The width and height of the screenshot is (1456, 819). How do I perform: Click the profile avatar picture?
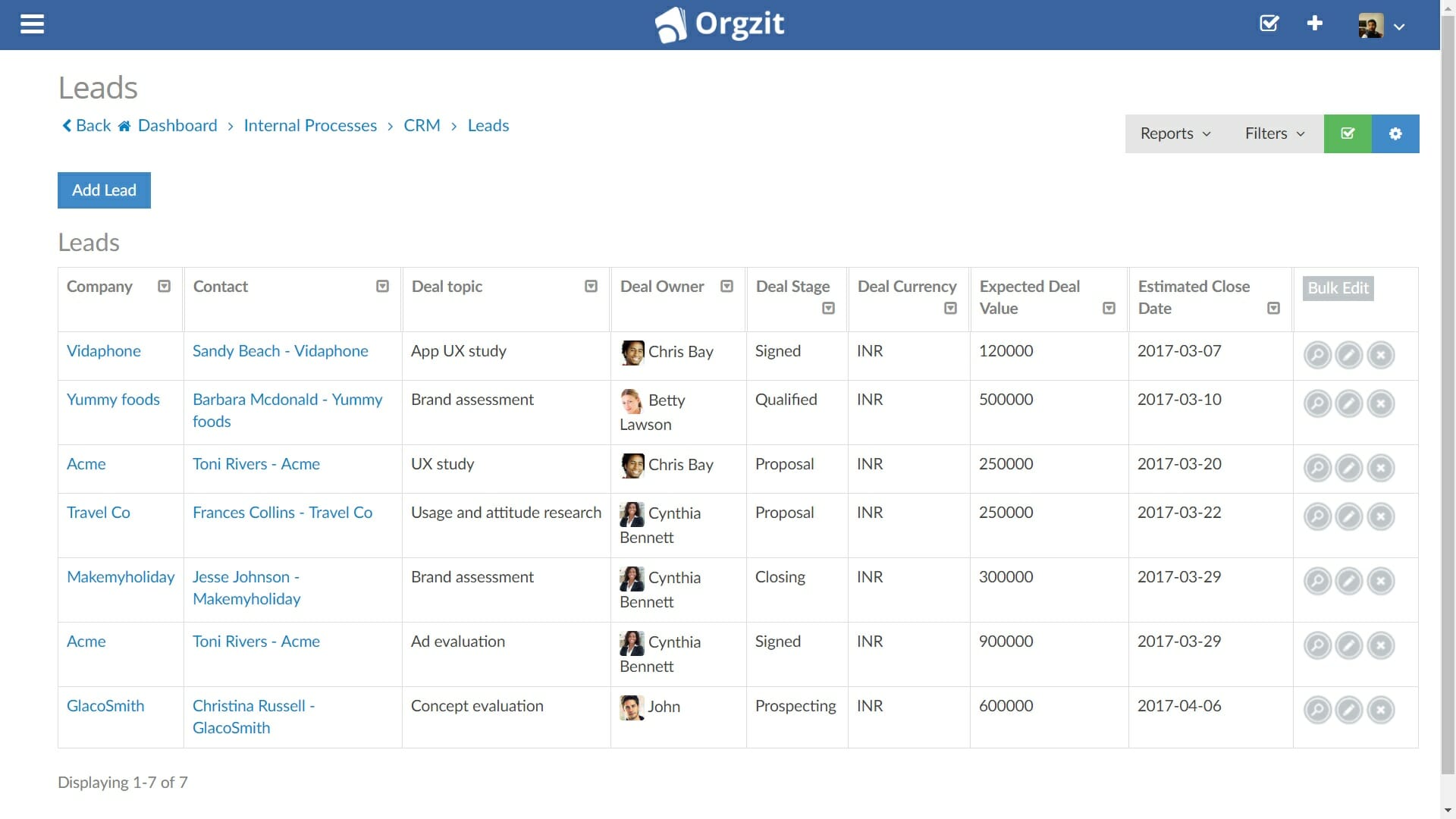coord(1370,25)
